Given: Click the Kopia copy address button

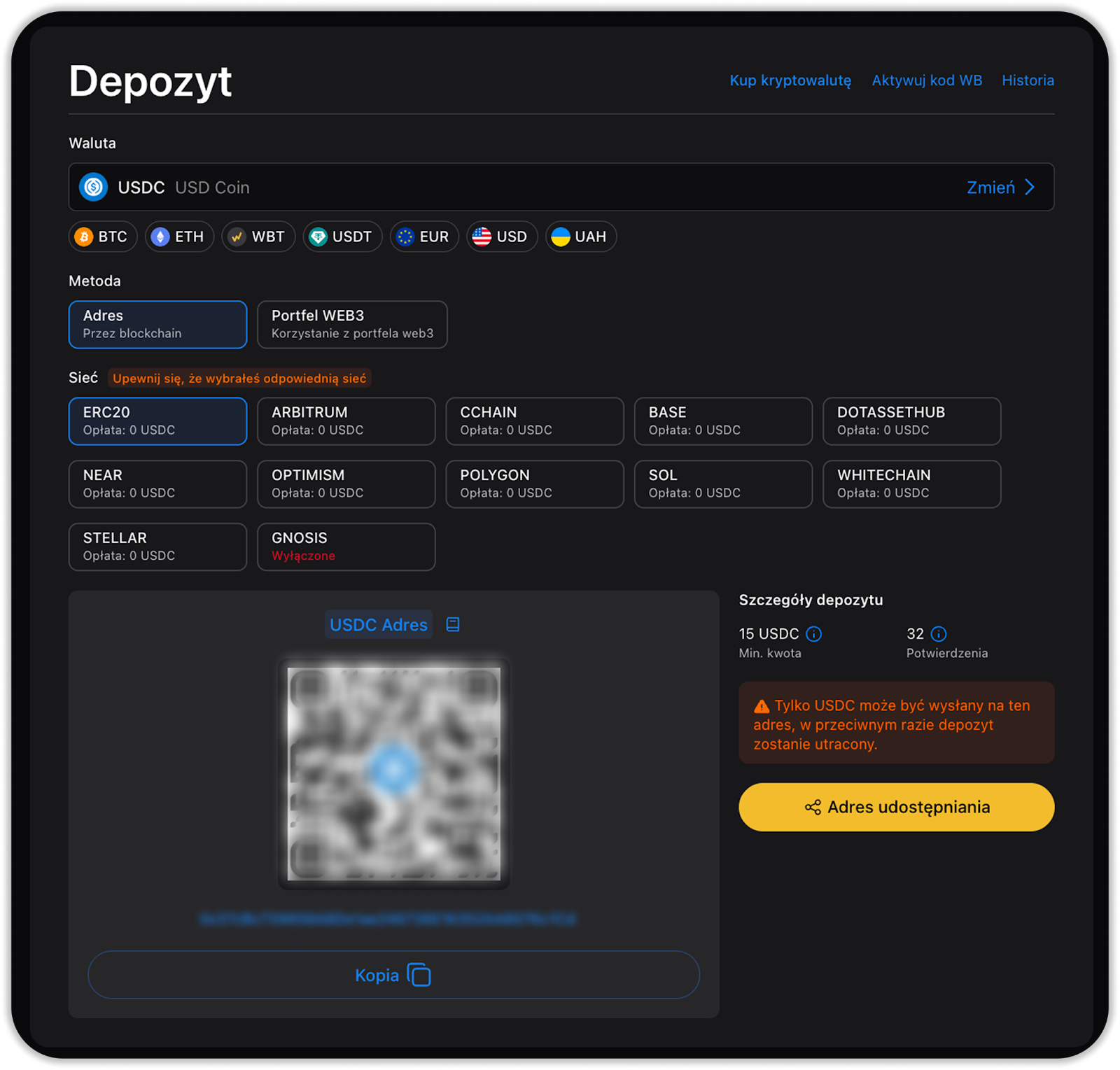Looking at the screenshot, I should [393, 975].
